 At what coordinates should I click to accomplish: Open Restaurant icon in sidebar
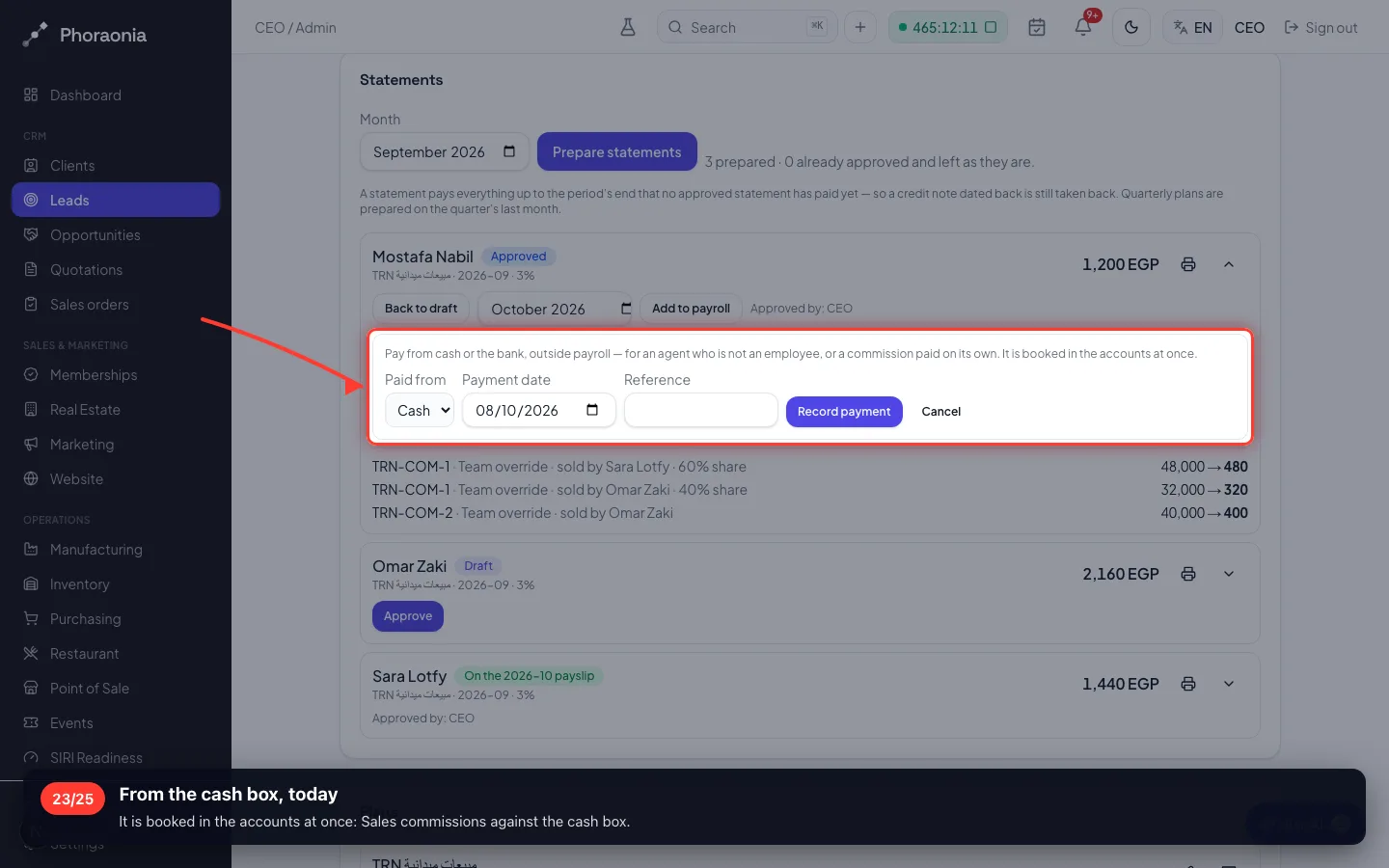31,654
